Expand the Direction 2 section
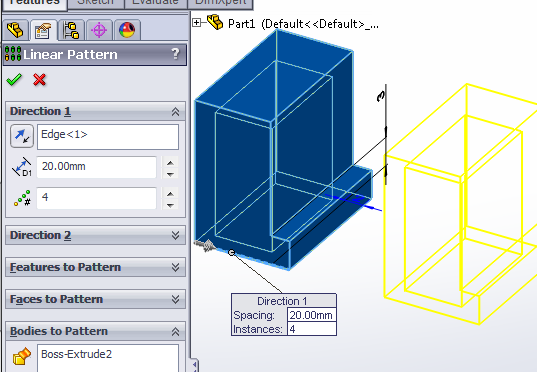Viewport: 537px width, 372px height. point(175,235)
